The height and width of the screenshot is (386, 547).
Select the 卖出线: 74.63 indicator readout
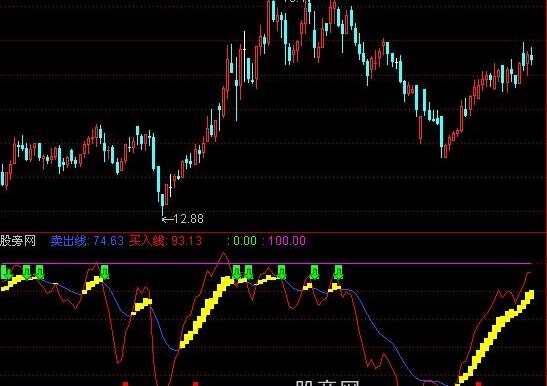(x=87, y=241)
